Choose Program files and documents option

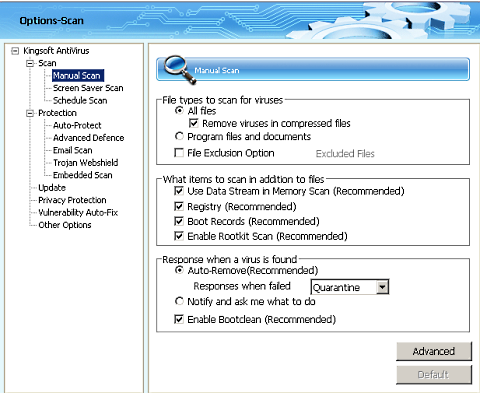[x=179, y=136]
